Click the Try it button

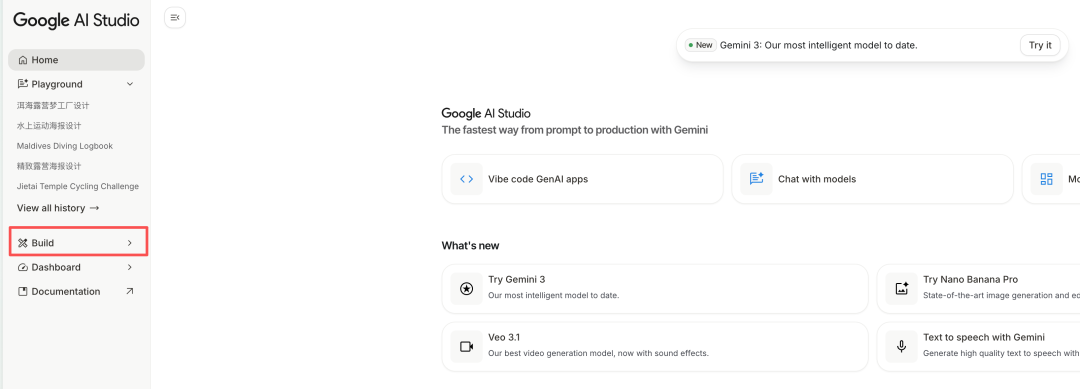pos(1040,45)
